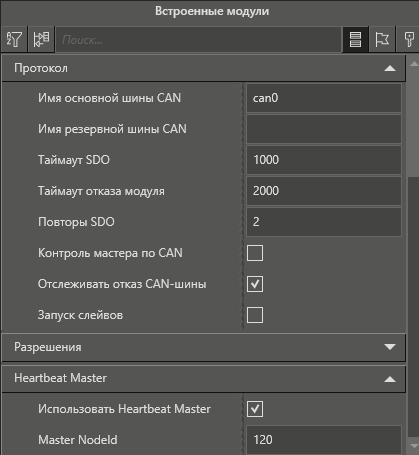Click the flag icon in toolbar
The width and height of the screenshot is (419, 455).
[382, 39]
